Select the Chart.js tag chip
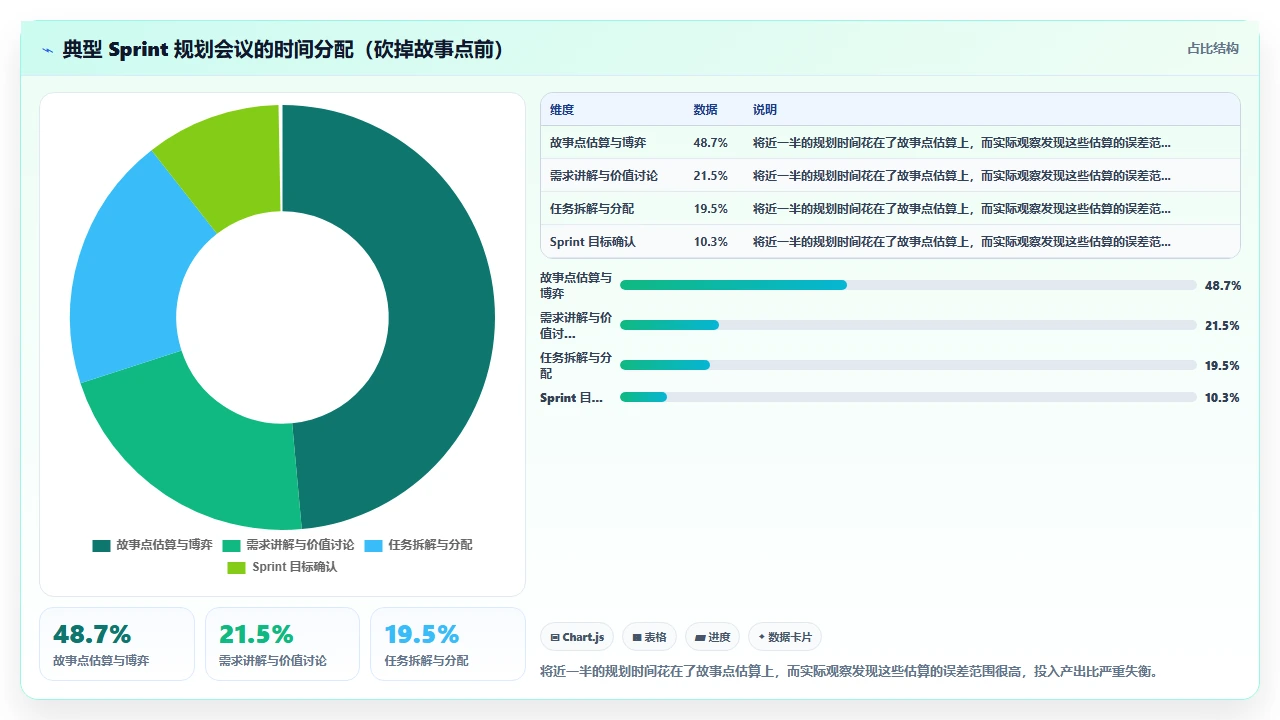 (578, 637)
